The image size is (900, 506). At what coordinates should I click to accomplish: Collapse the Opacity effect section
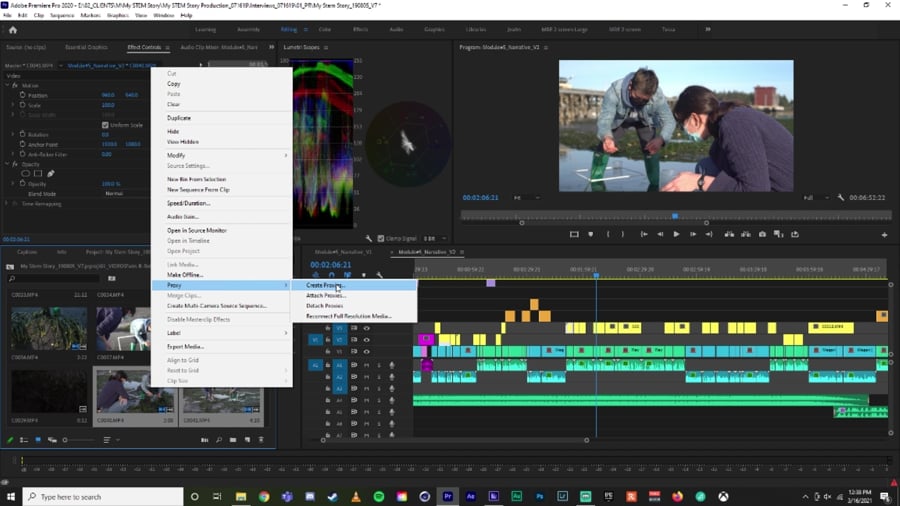7,164
